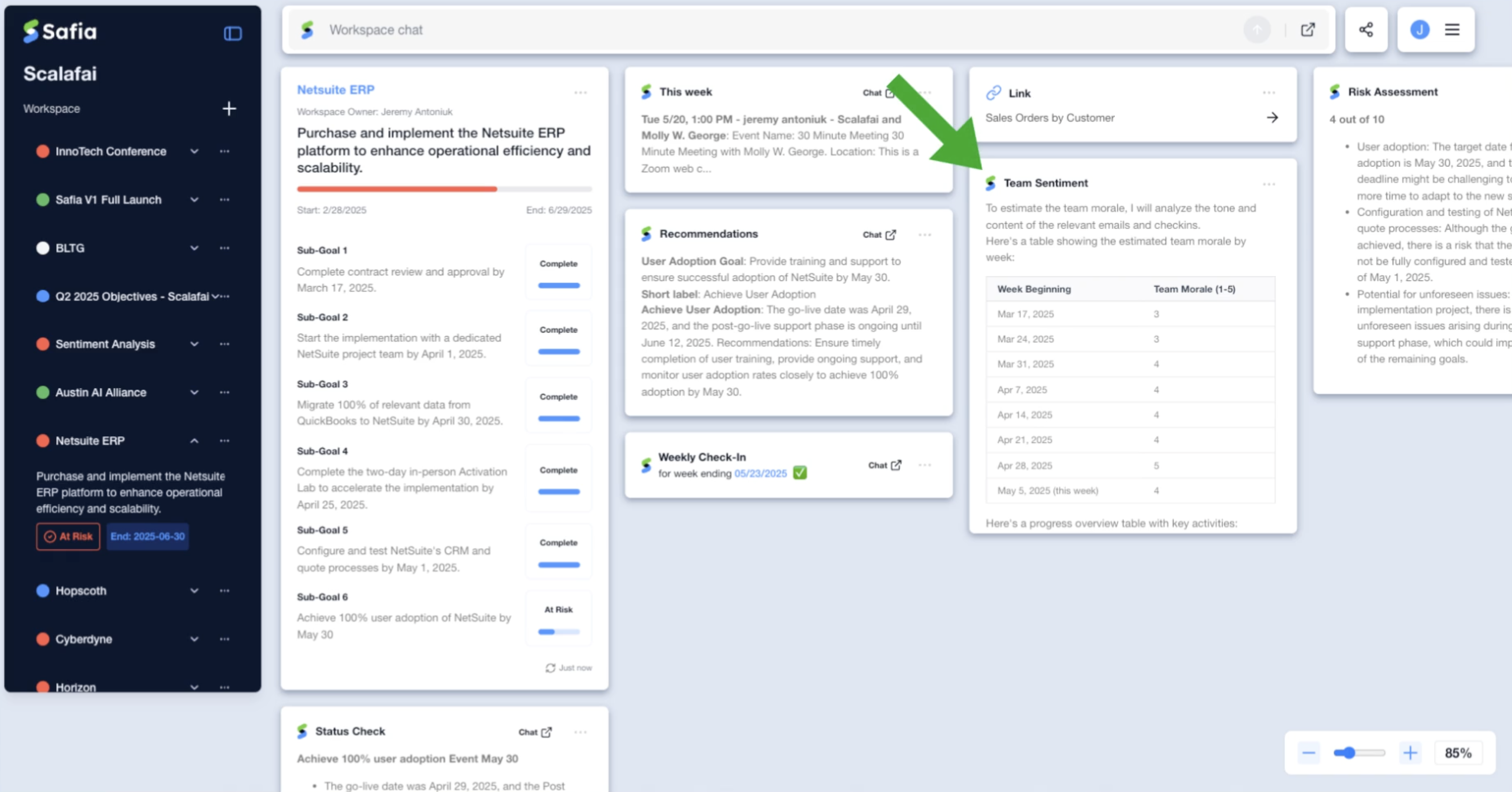Screen dimensions: 1512x792
Task: Select BLTG in the workspace list
Action: (70, 248)
